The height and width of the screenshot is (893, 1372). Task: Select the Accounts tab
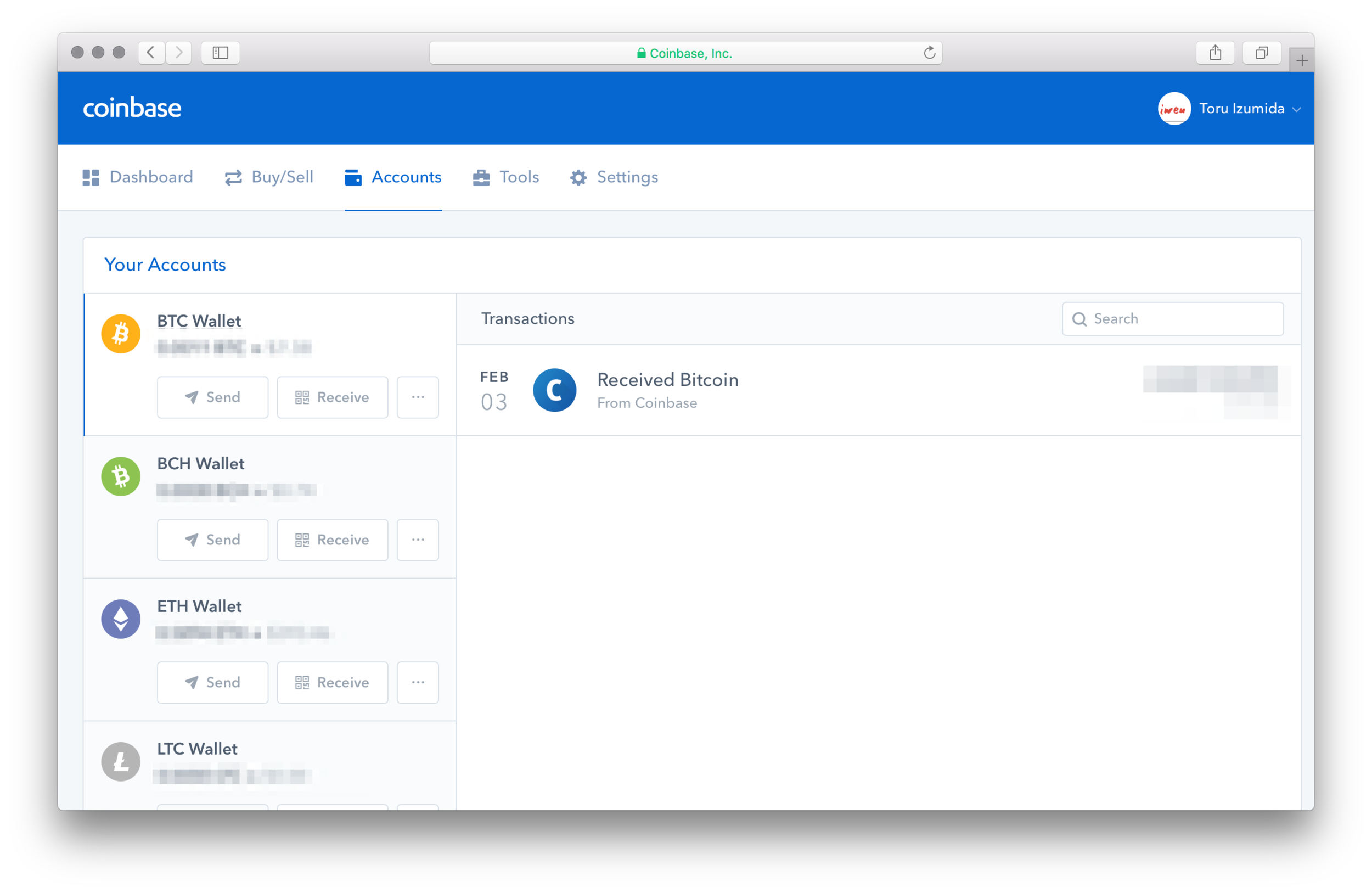[393, 177]
